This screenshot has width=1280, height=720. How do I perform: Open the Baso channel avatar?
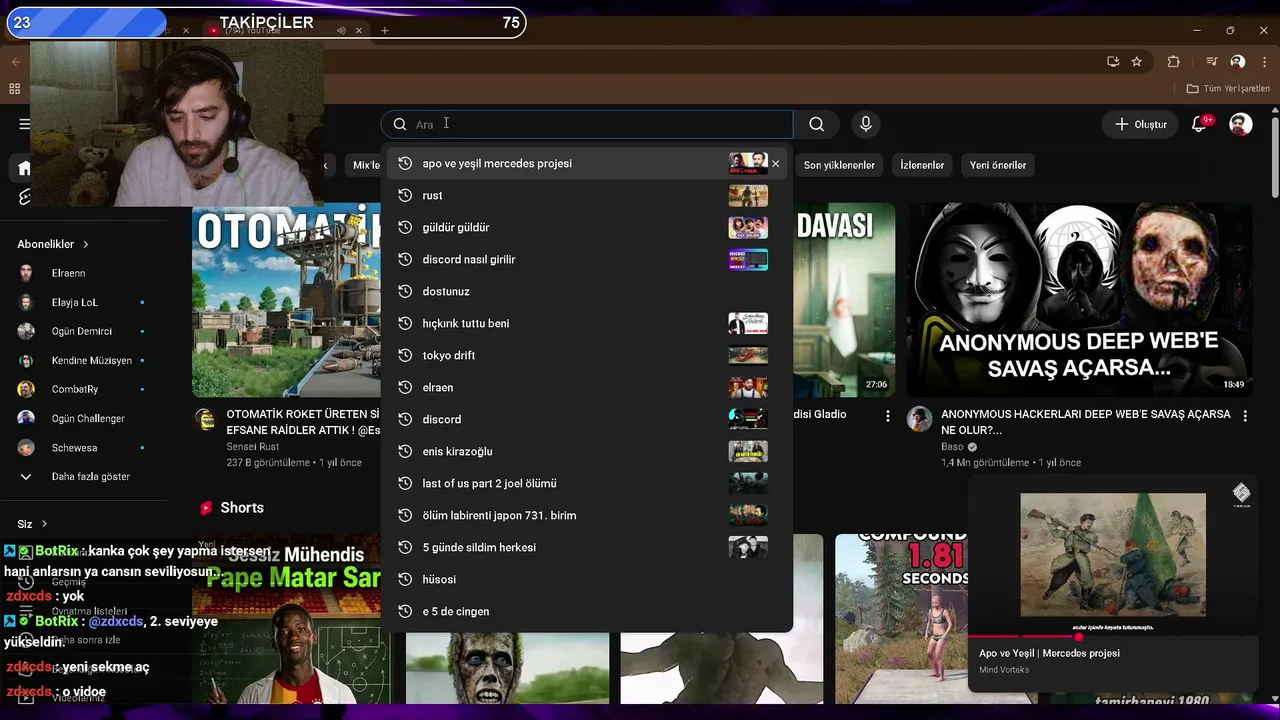[x=919, y=419]
